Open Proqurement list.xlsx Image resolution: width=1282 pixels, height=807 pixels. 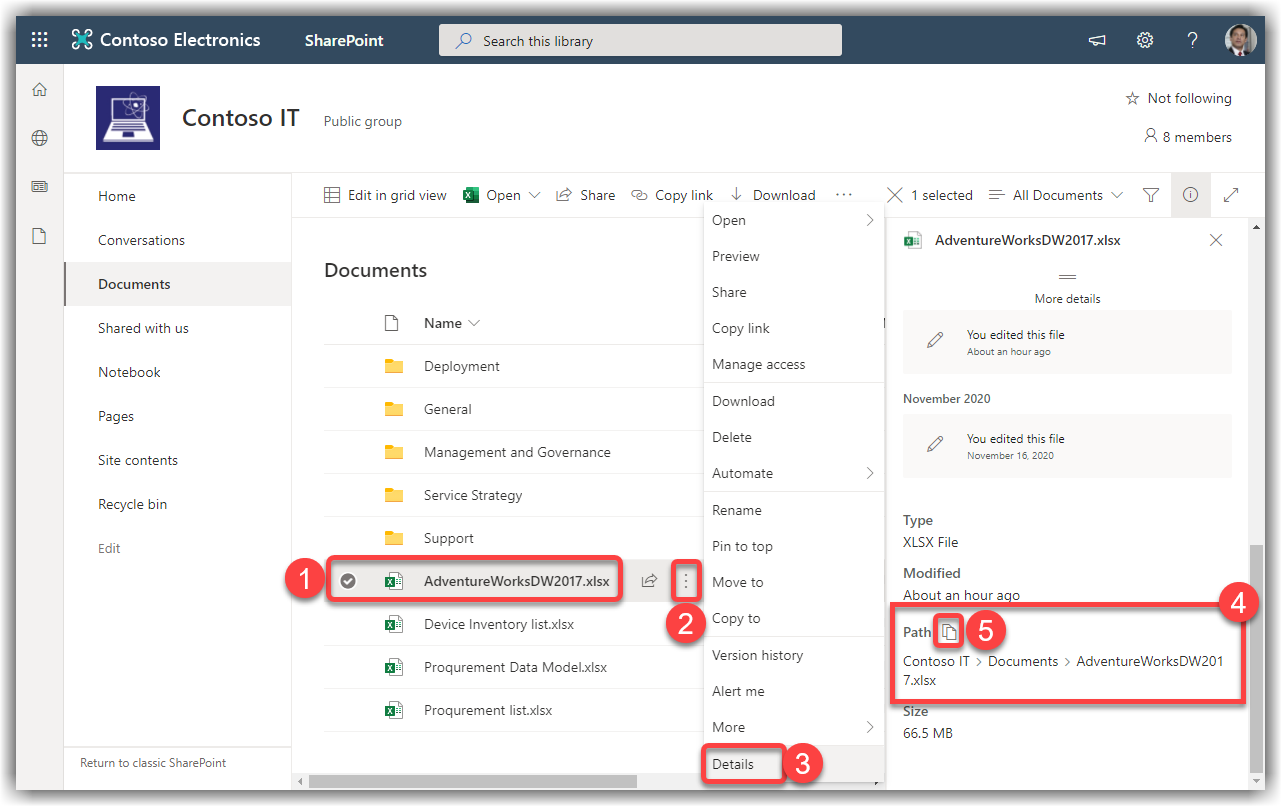pyautogui.click(x=487, y=710)
